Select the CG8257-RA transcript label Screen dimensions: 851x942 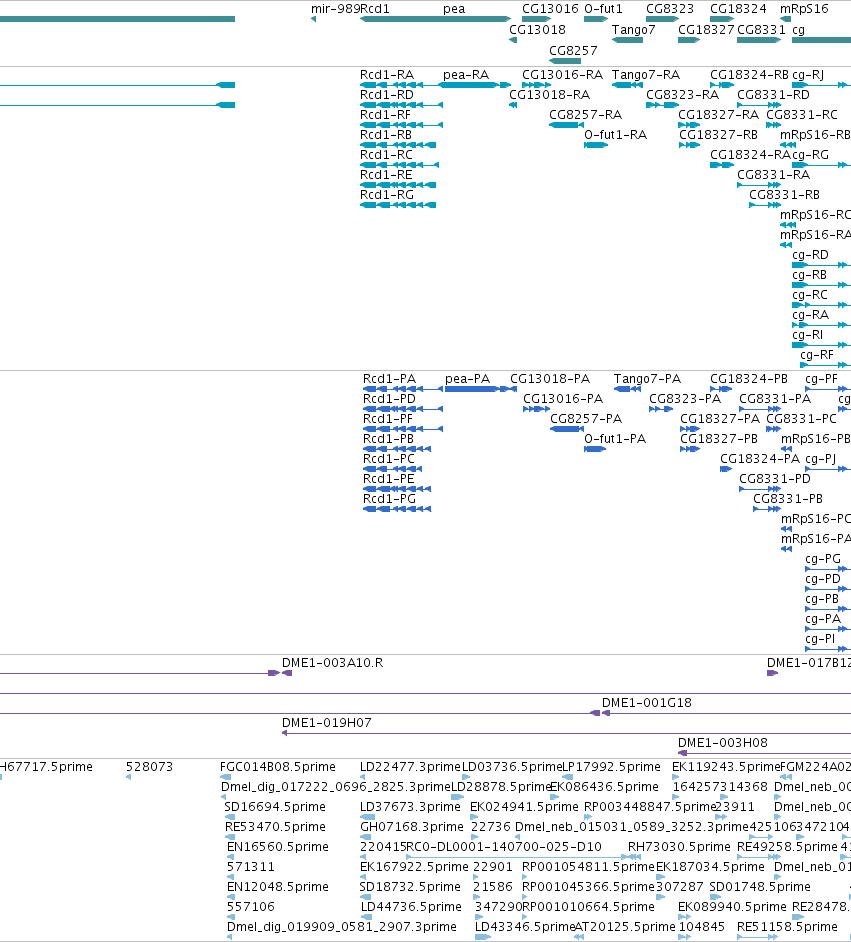click(586, 115)
